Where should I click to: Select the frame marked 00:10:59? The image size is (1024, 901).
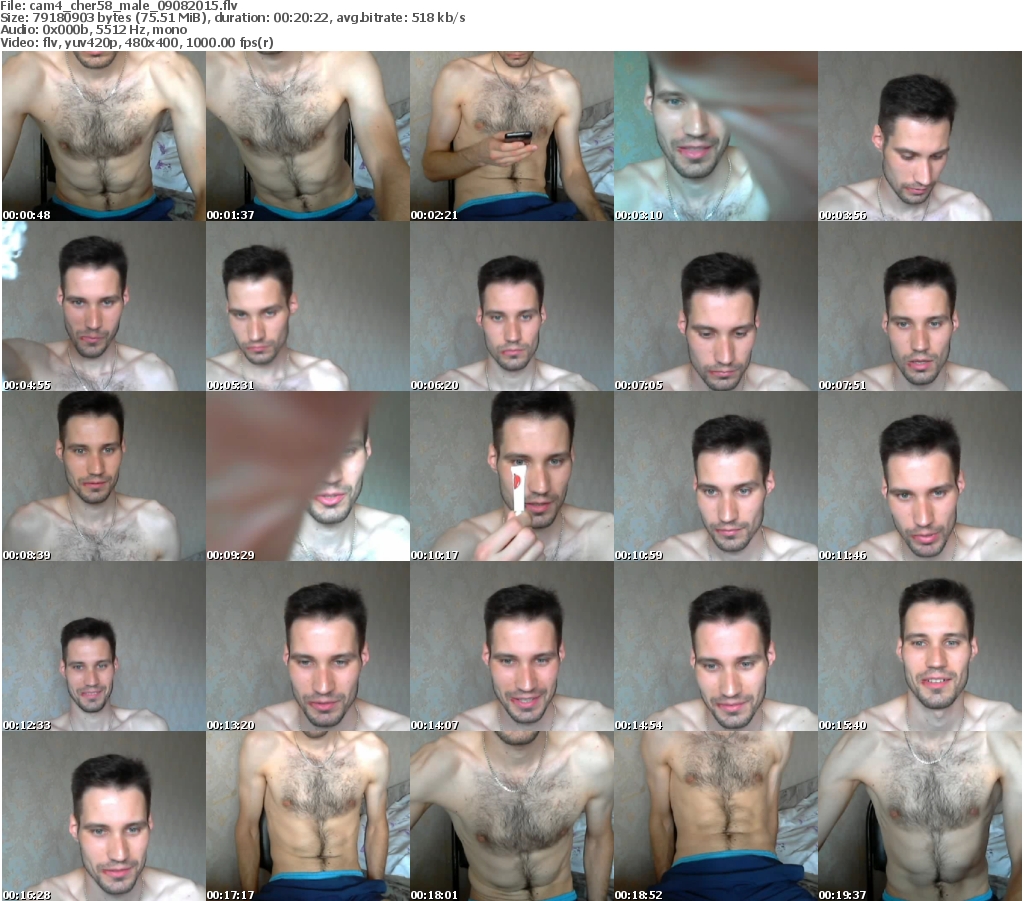(716, 476)
